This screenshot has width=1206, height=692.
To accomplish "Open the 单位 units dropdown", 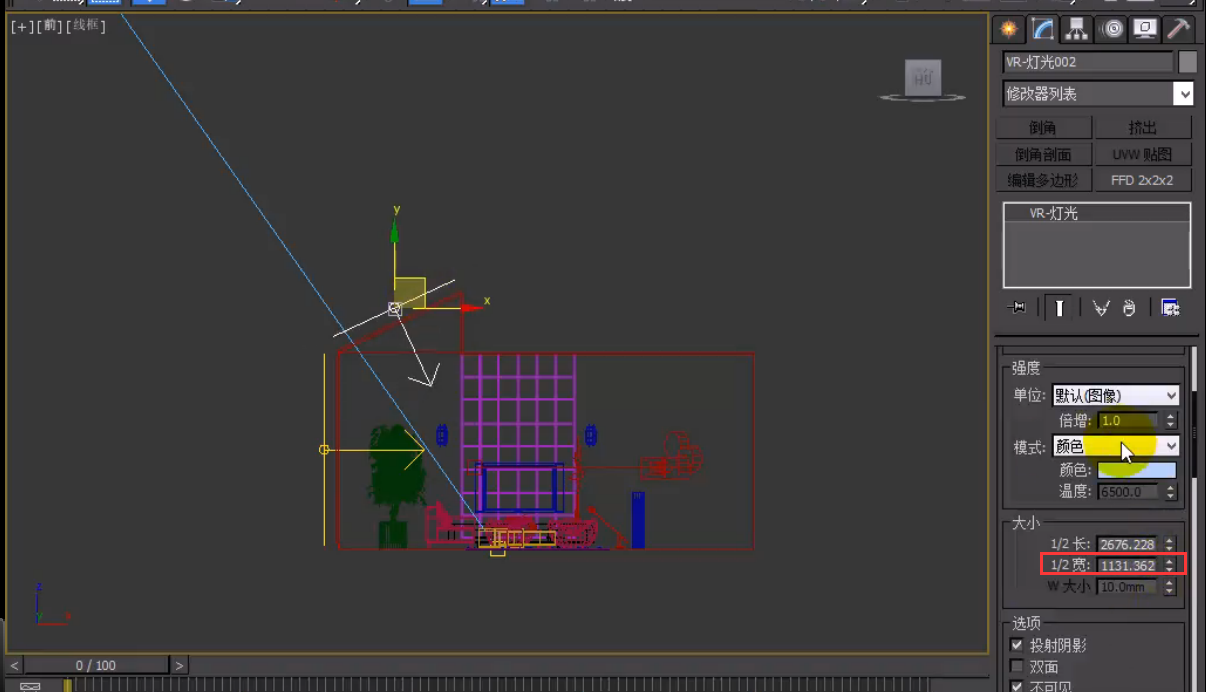I will pos(1116,395).
